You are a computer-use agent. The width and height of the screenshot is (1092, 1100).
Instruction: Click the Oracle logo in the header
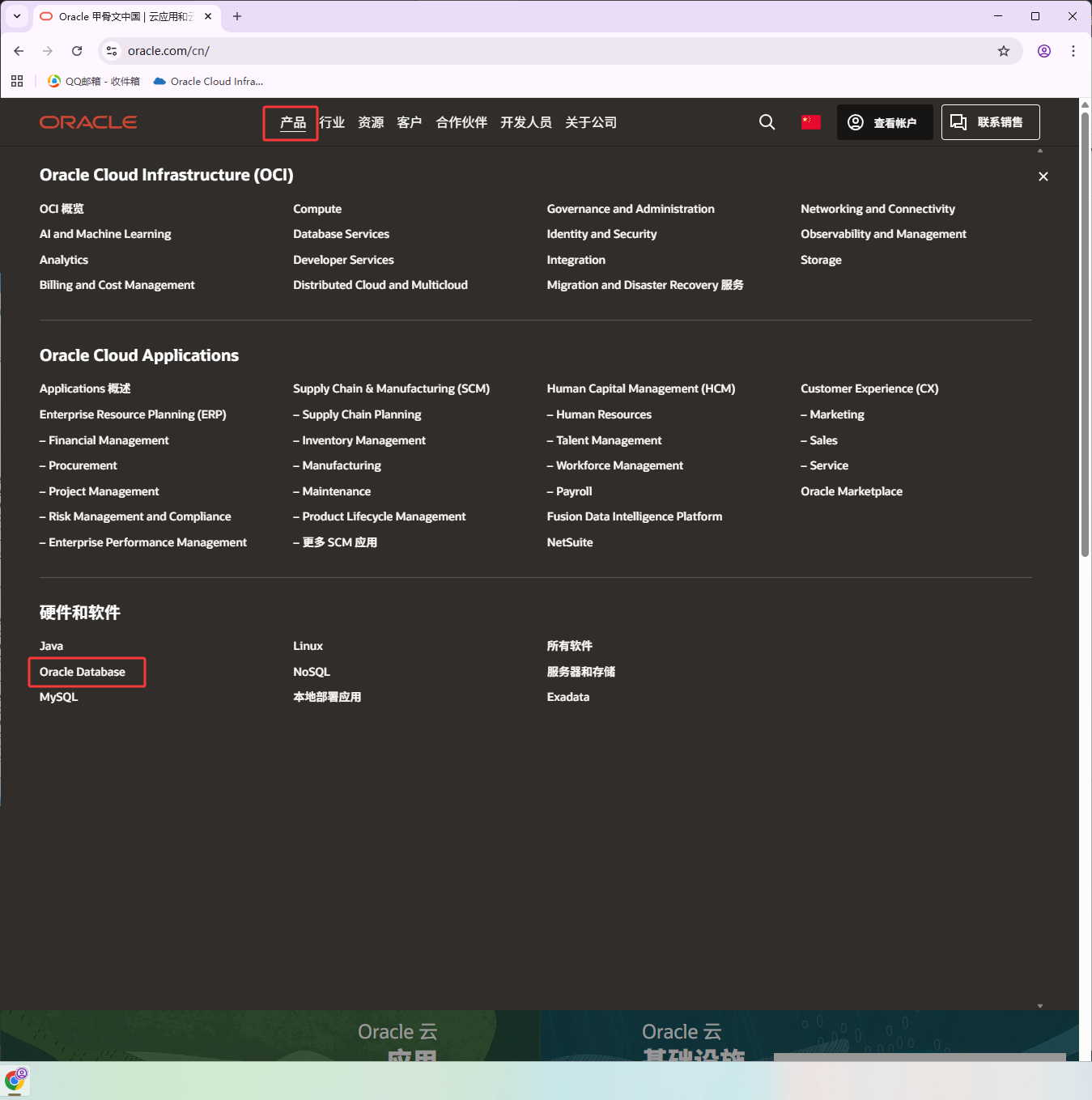tap(88, 122)
